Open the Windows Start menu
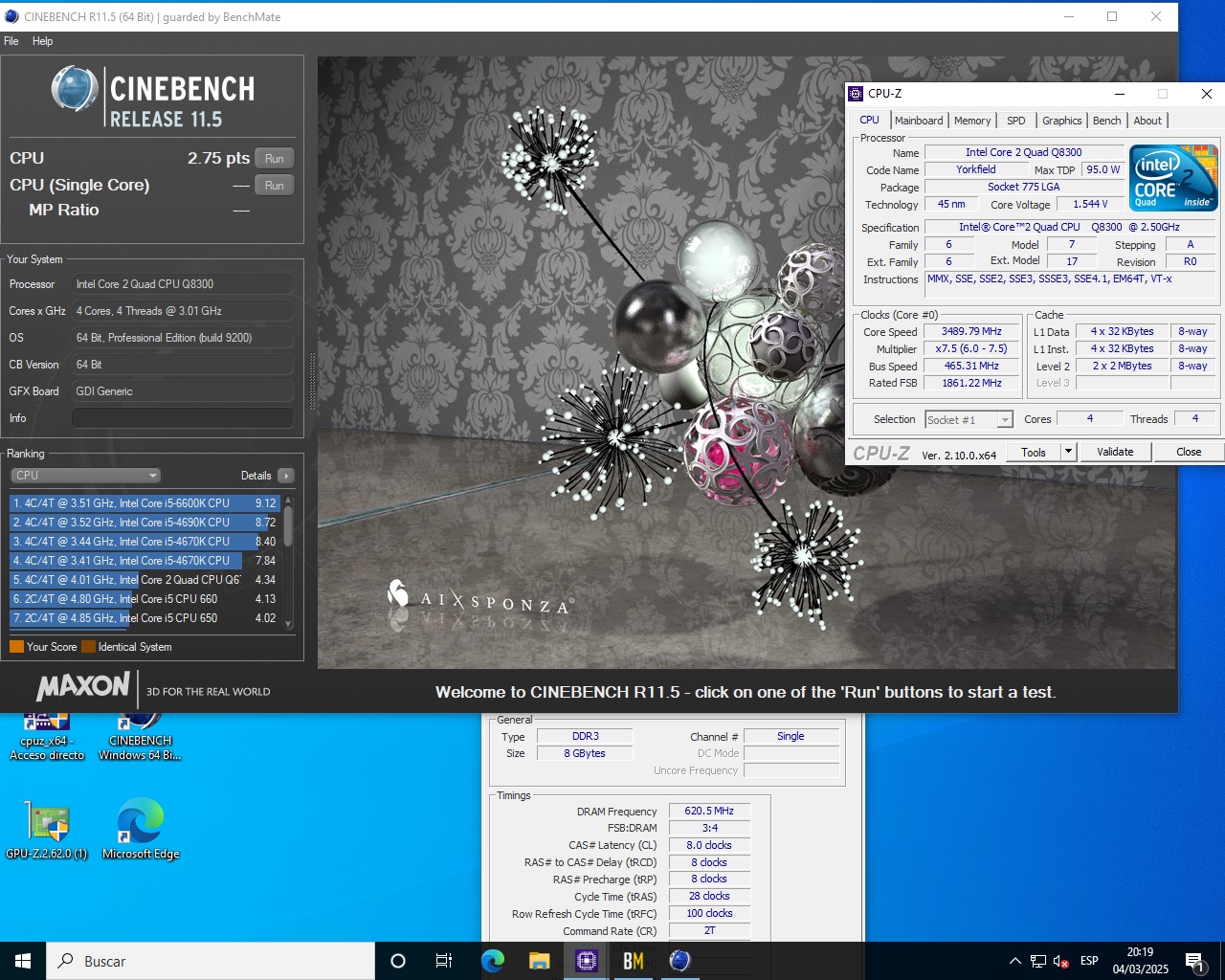Viewport: 1225px width, 980px height. [23, 961]
